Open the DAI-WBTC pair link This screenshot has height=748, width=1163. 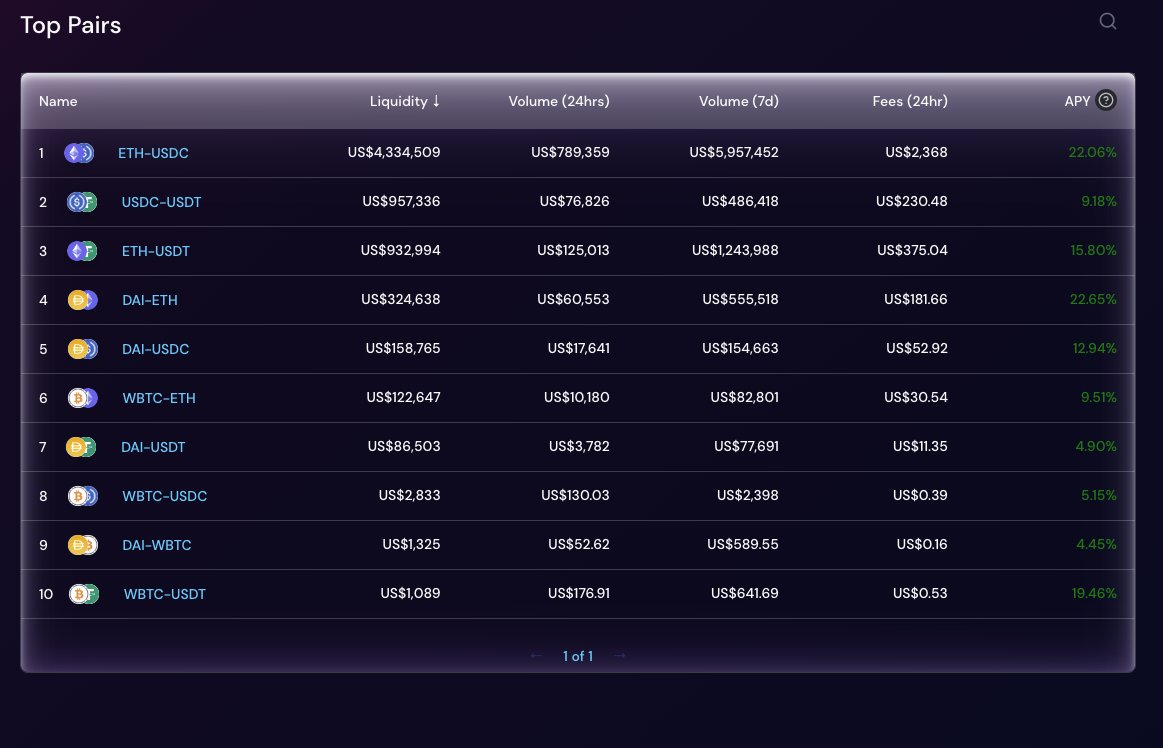pyautogui.click(x=156, y=545)
